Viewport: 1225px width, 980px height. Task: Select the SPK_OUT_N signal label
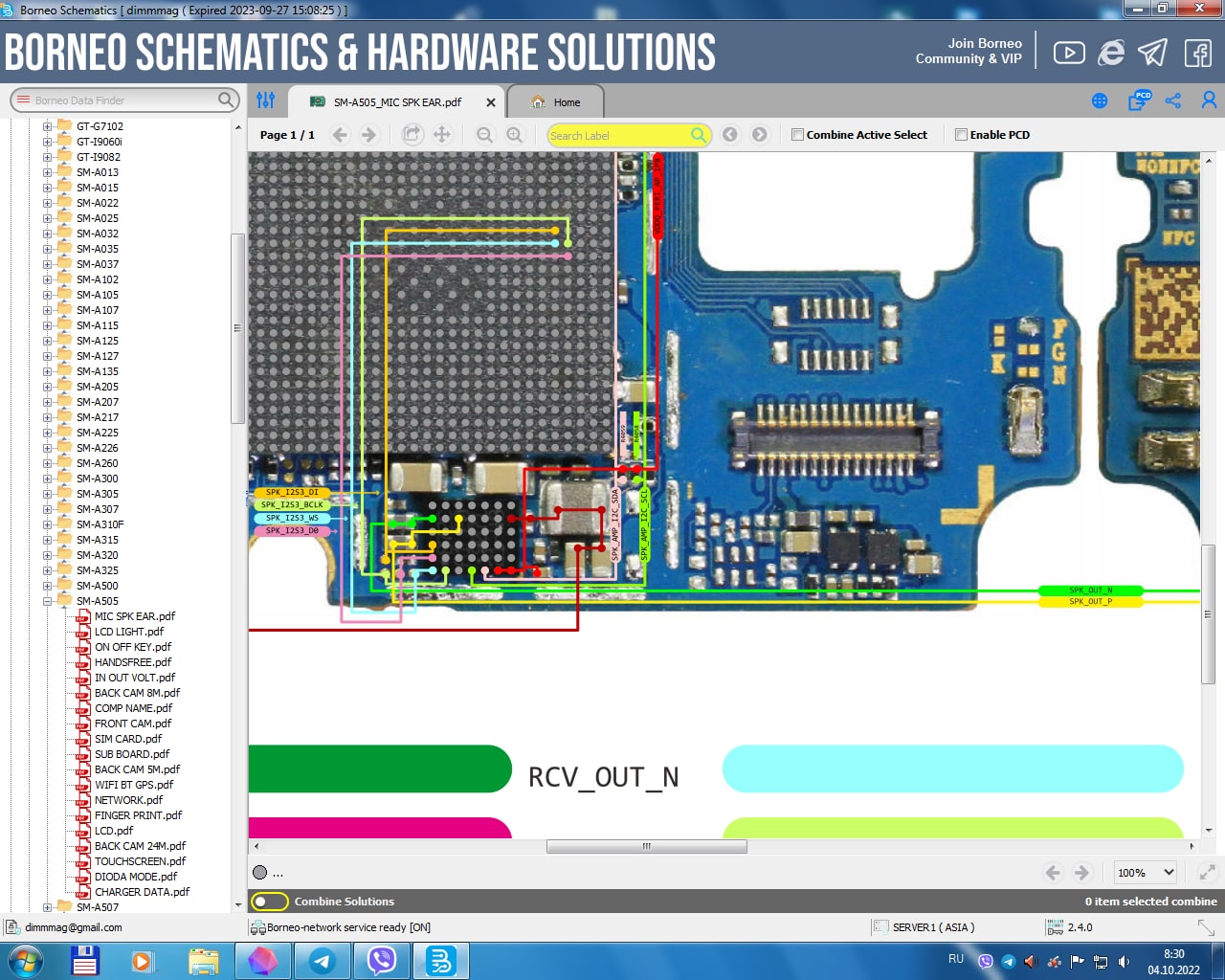tap(1090, 590)
